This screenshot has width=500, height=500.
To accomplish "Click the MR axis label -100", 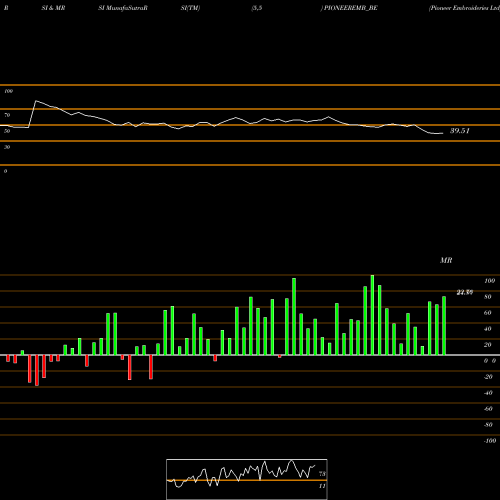I will 489,441.
